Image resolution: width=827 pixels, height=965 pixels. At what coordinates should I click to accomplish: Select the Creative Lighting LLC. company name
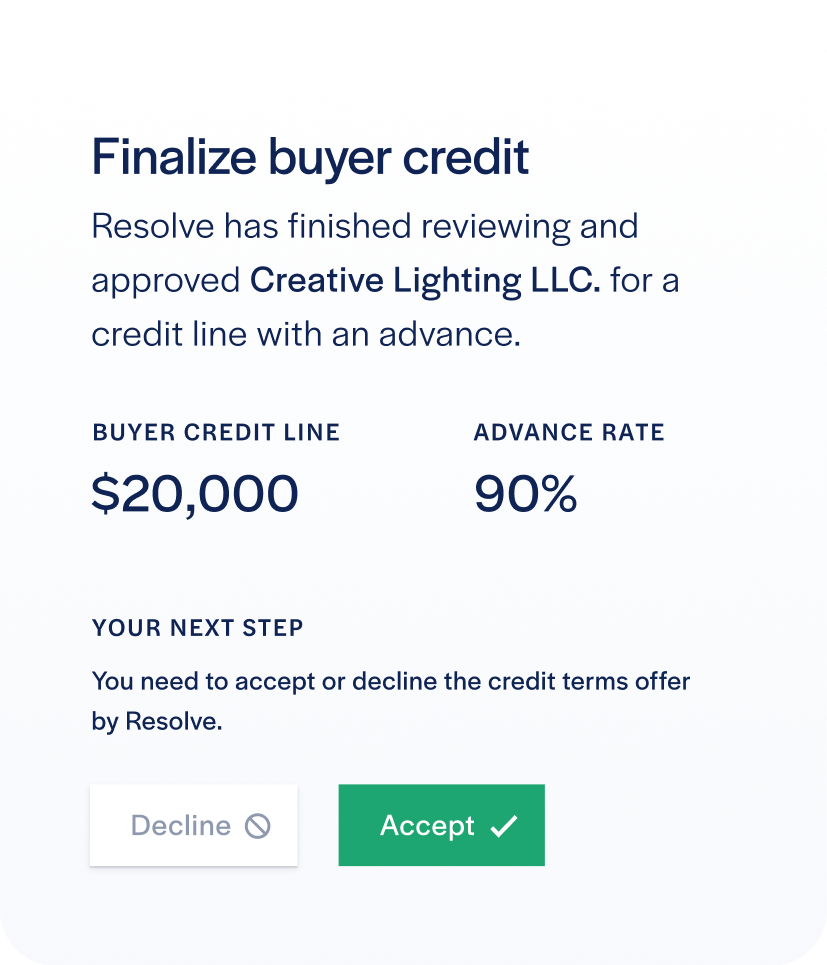(425, 281)
